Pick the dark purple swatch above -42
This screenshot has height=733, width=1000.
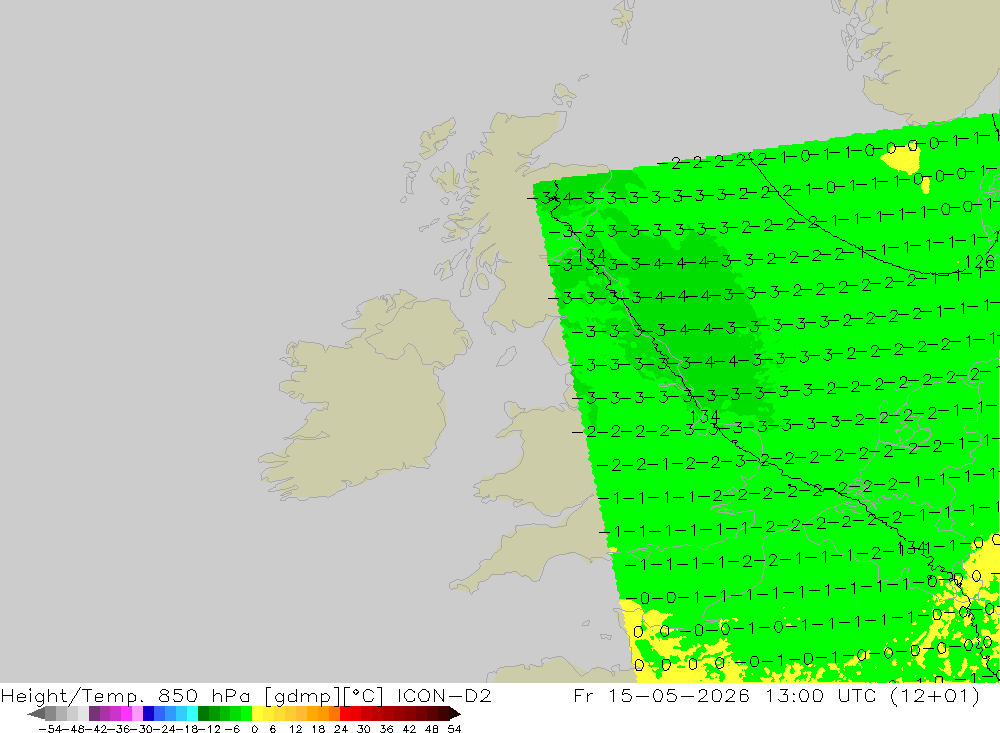click(94, 713)
